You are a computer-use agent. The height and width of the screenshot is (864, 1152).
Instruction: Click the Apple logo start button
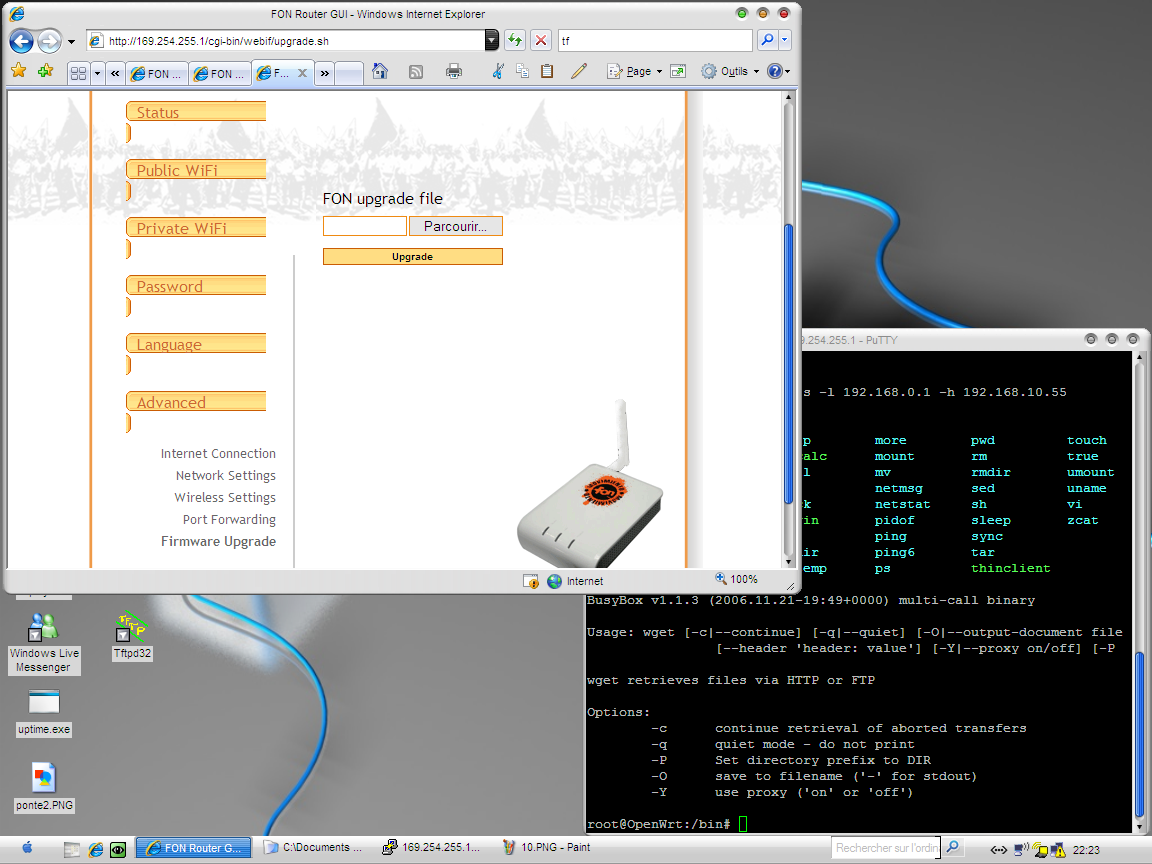[27, 848]
